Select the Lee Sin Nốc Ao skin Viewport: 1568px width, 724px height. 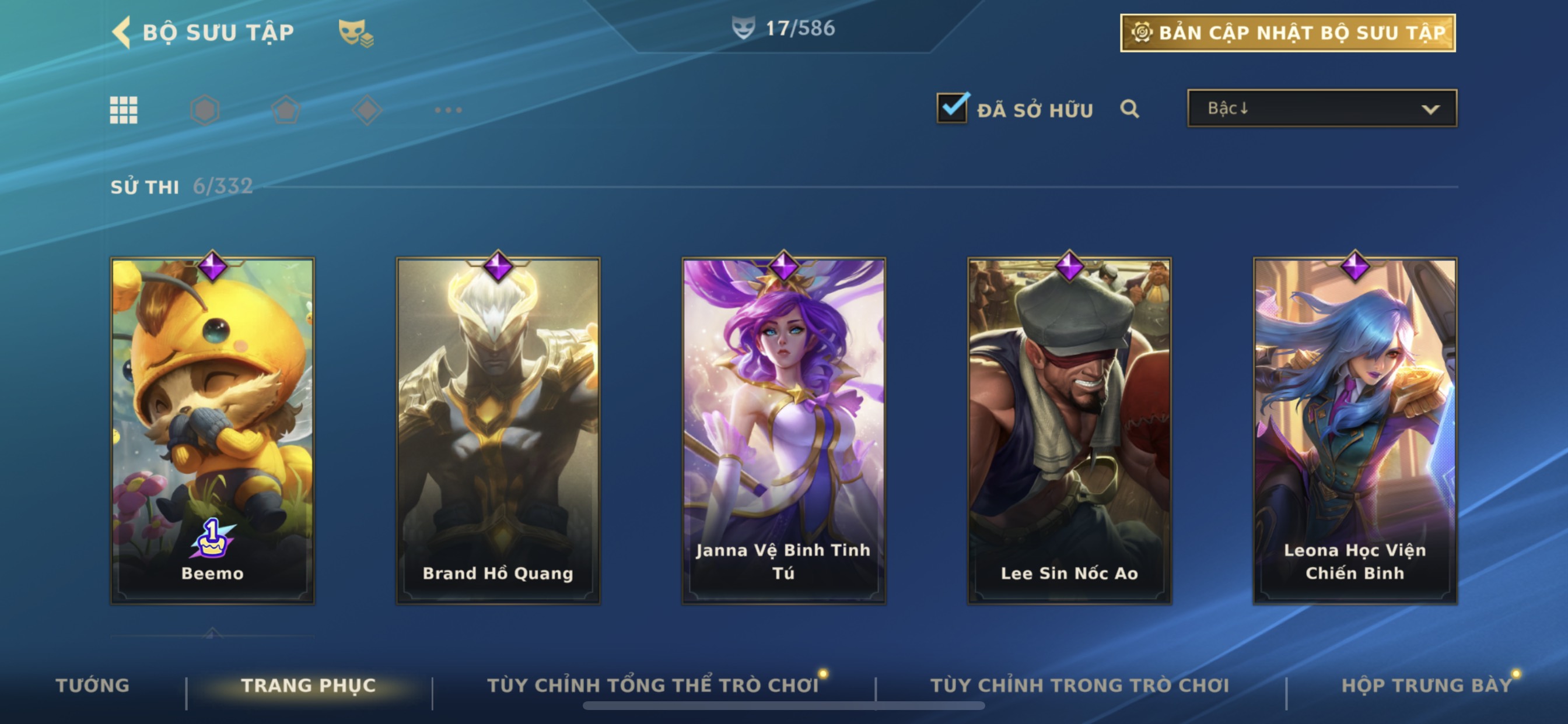(1069, 430)
